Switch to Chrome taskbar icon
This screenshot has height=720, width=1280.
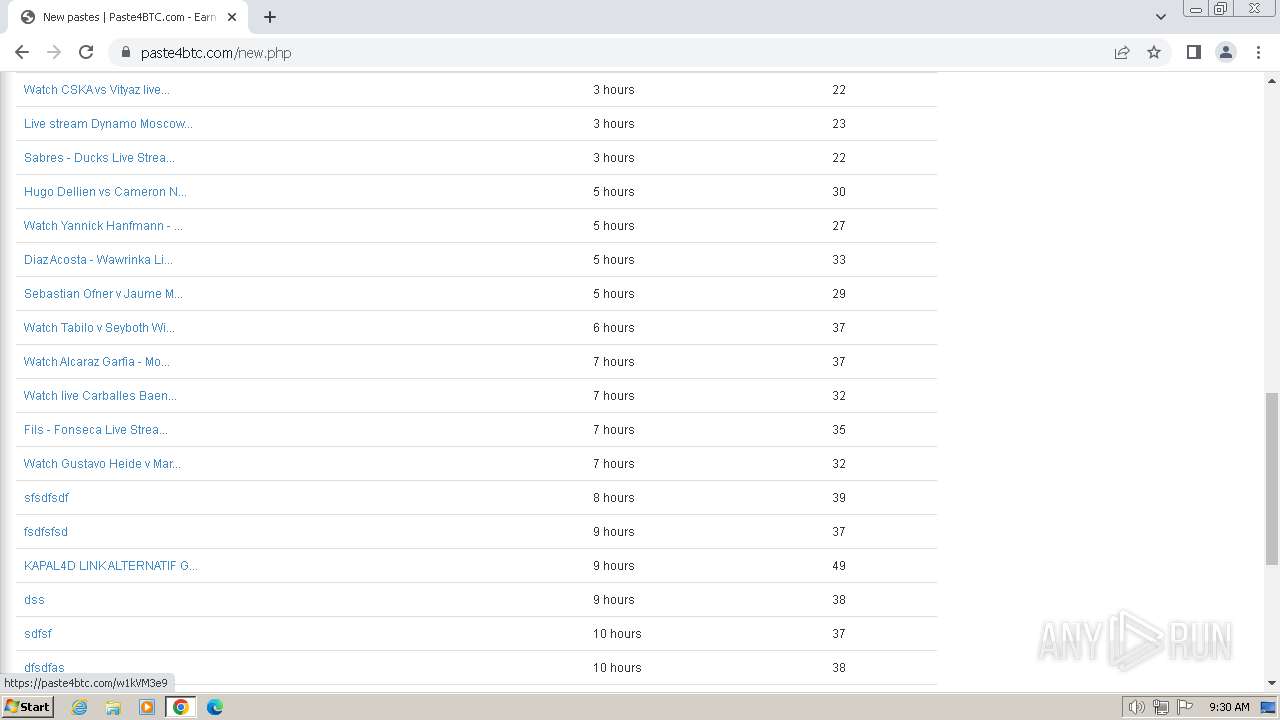pos(181,707)
